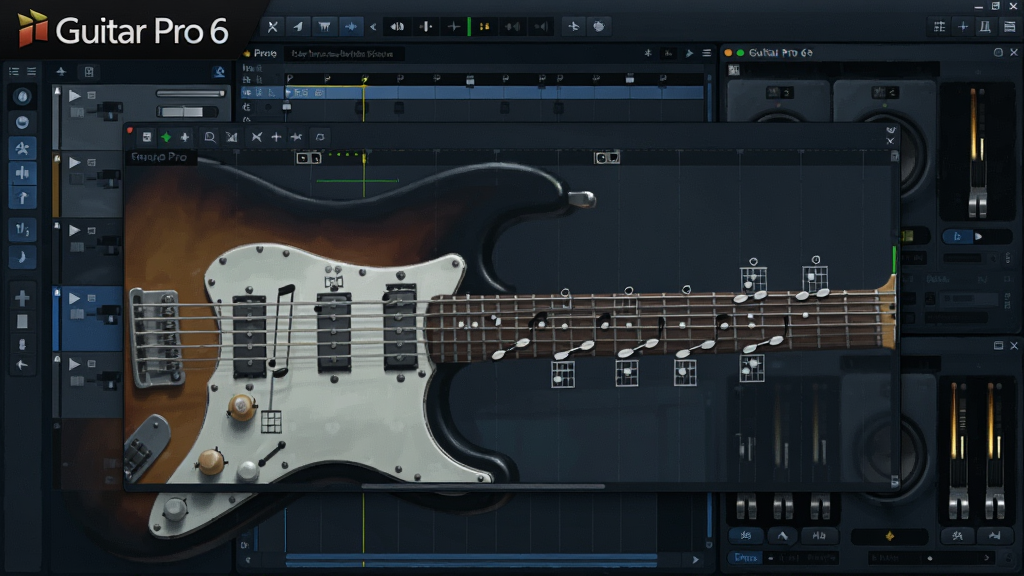Toggle the list view icon at sidebar top

14,71
